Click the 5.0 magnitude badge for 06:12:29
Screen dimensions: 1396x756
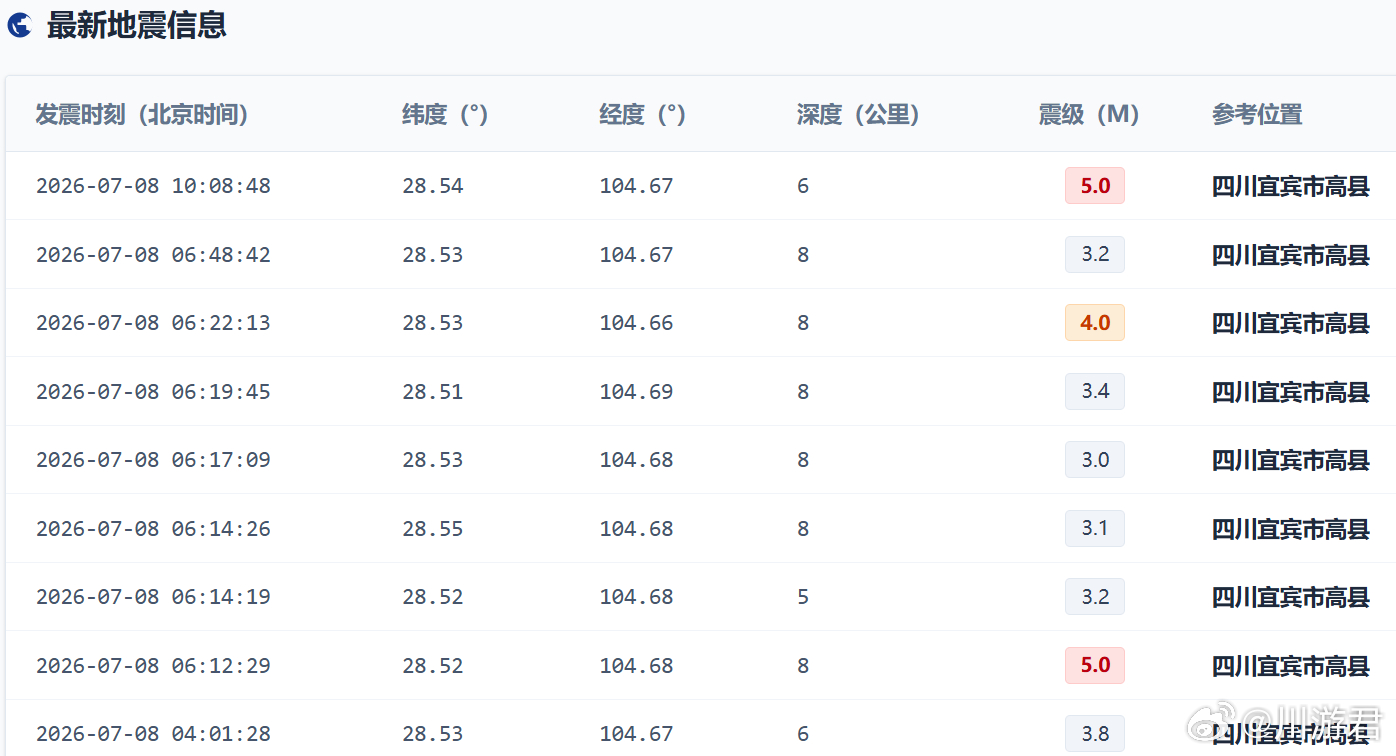(1095, 666)
